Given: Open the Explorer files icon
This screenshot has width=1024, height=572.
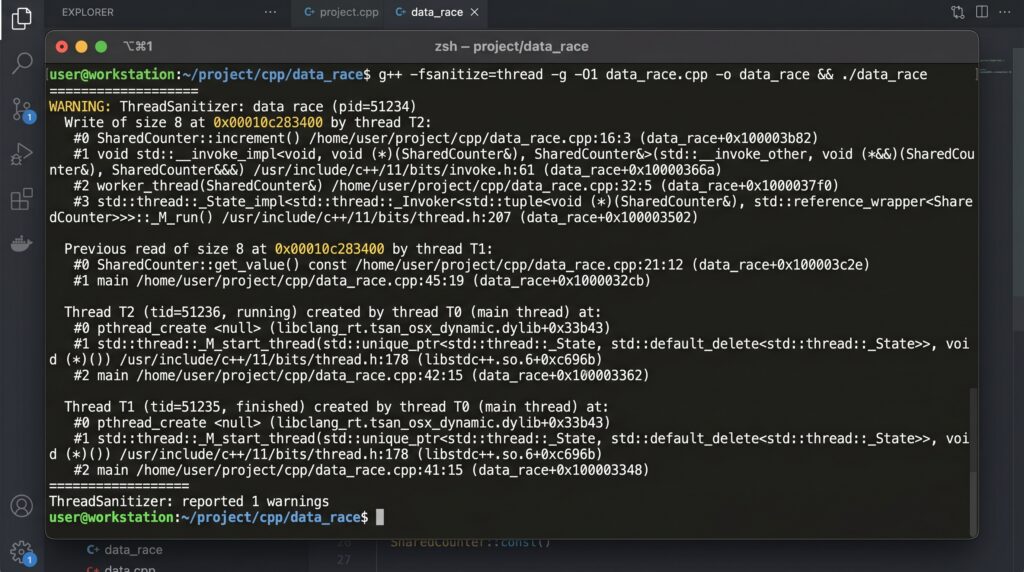Looking at the screenshot, I should click(22, 18).
